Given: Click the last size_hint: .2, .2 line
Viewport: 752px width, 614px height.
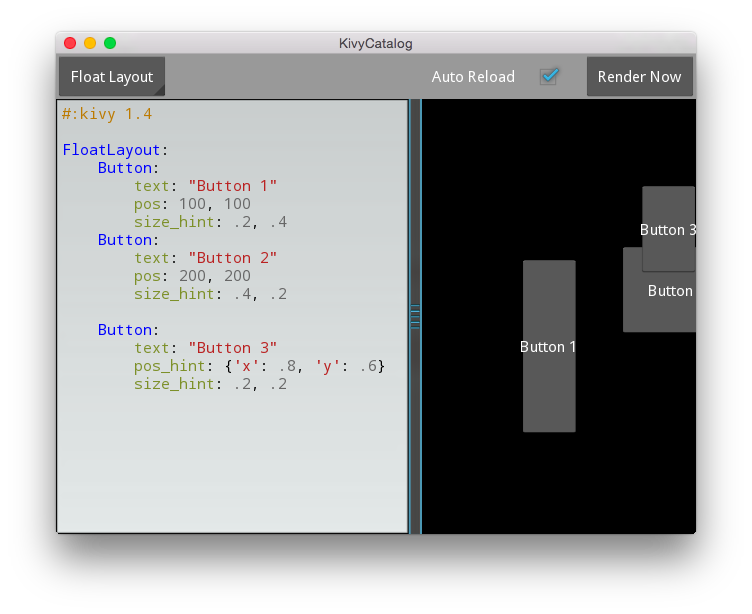Looking at the screenshot, I should pyautogui.click(x=211, y=384).
